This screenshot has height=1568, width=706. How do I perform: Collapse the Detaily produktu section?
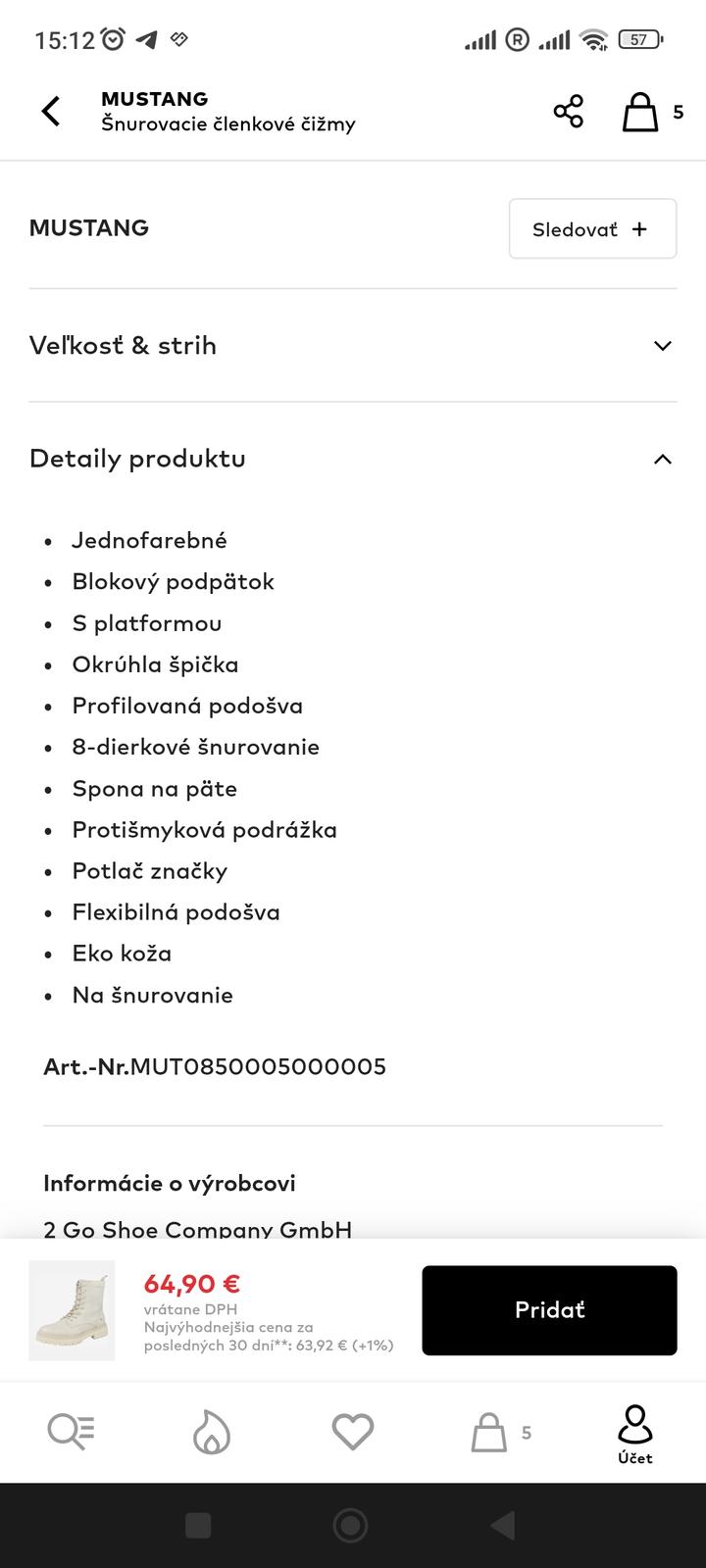click(353, 459)
